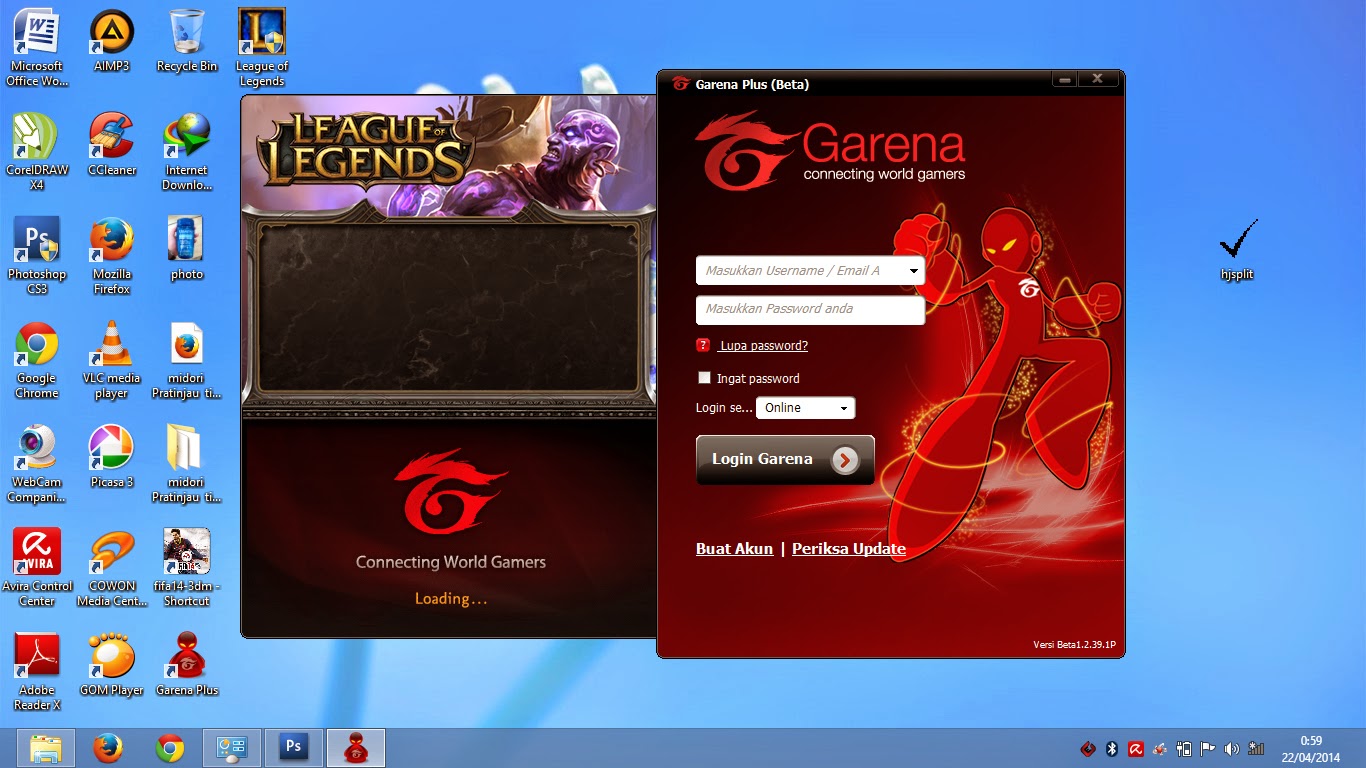Viewport: 1366px width, 768px height.
Task: Open Chrome from the taskbar
Action: (170, 748)
